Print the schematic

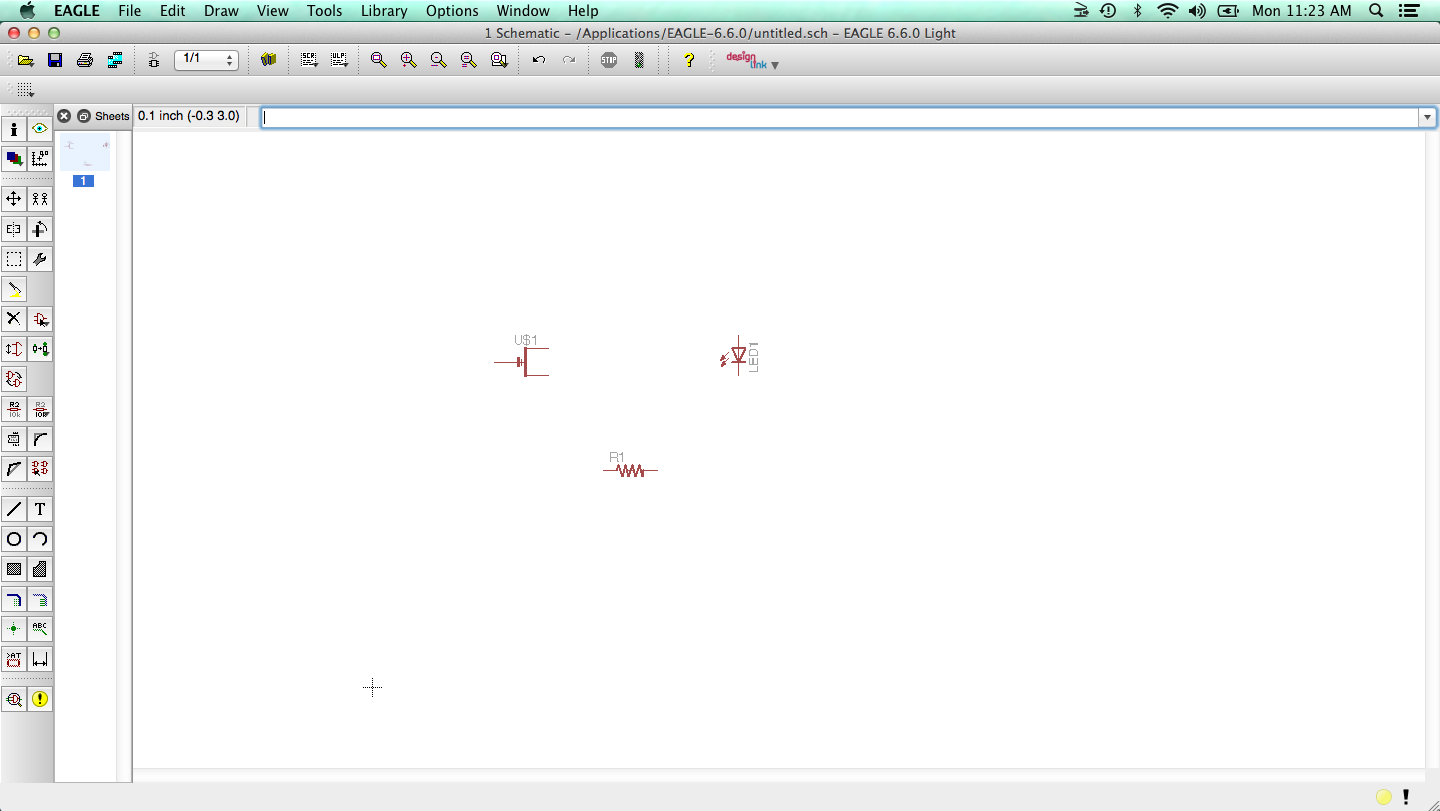[85, 60]
